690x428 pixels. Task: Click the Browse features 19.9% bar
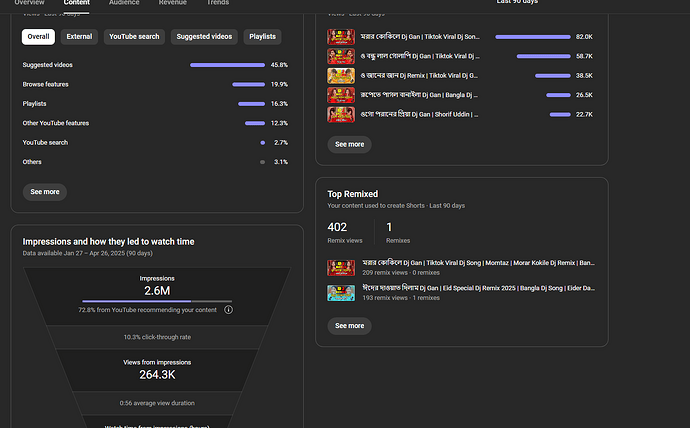249,84
